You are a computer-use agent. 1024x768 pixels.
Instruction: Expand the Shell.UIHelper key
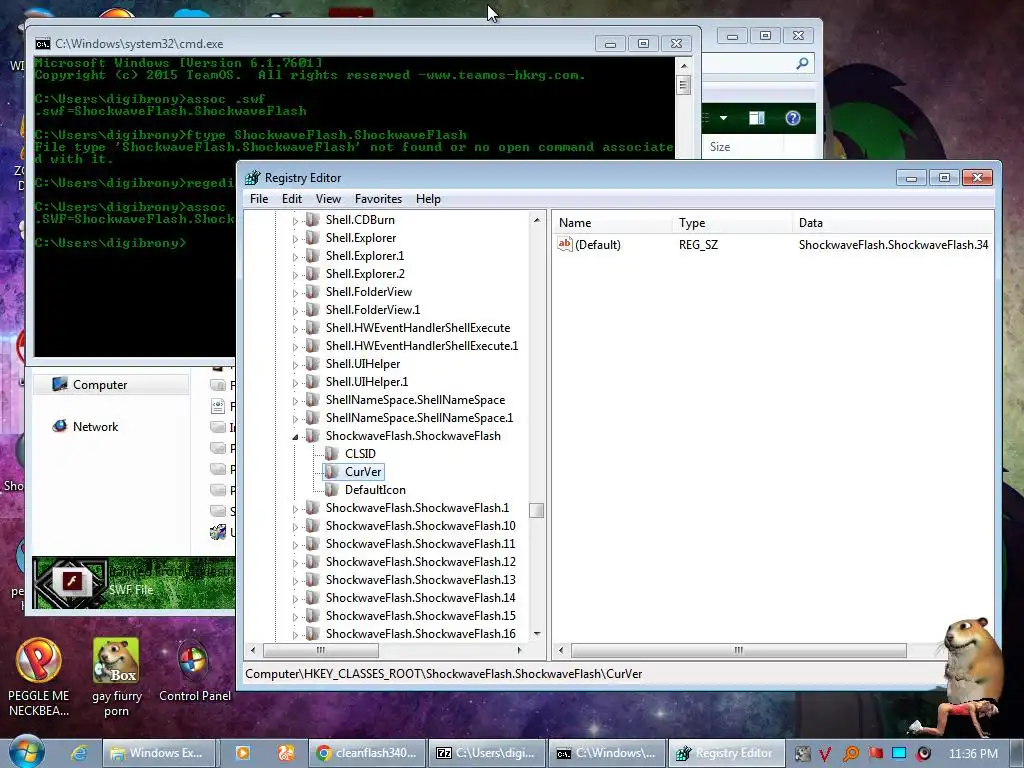(x=295, y=364)
